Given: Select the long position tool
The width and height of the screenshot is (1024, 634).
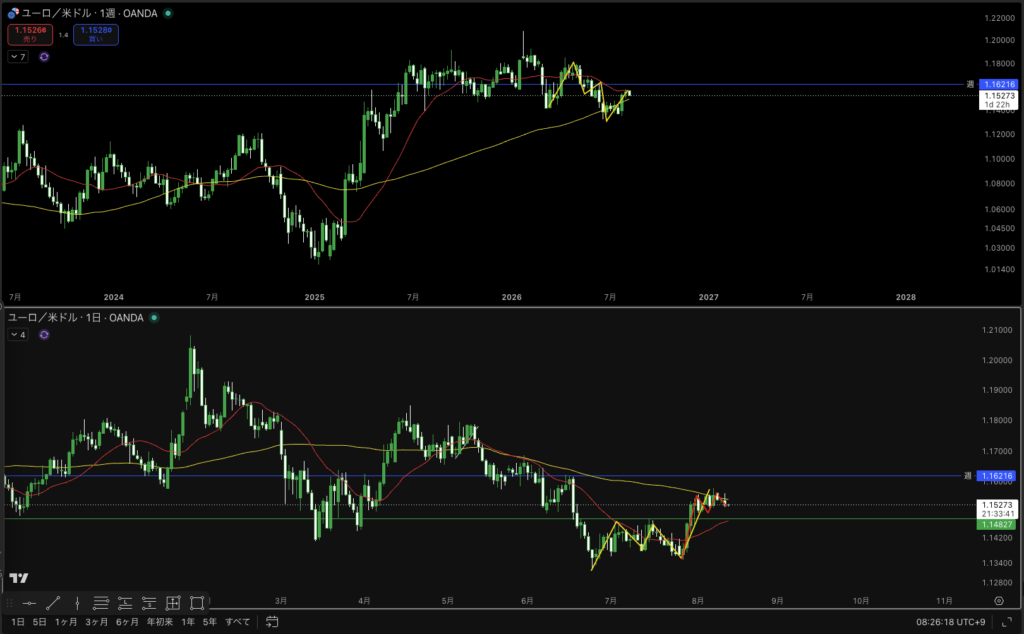Looking at the screenshot, I should click(x=125, y=603).
